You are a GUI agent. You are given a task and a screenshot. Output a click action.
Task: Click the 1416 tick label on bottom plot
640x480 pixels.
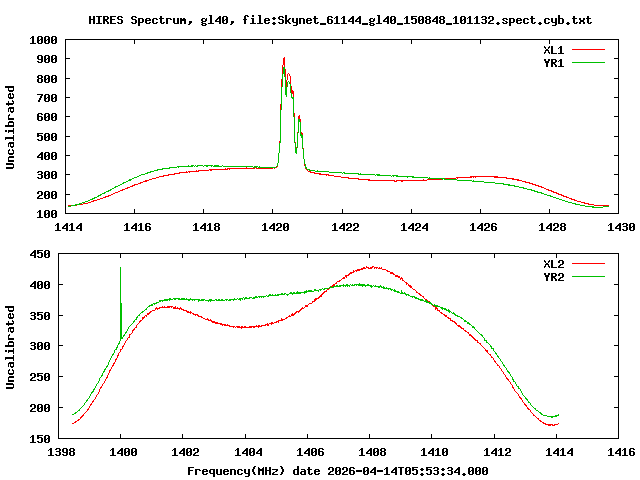pyautogui.click(x=621, y=452)
